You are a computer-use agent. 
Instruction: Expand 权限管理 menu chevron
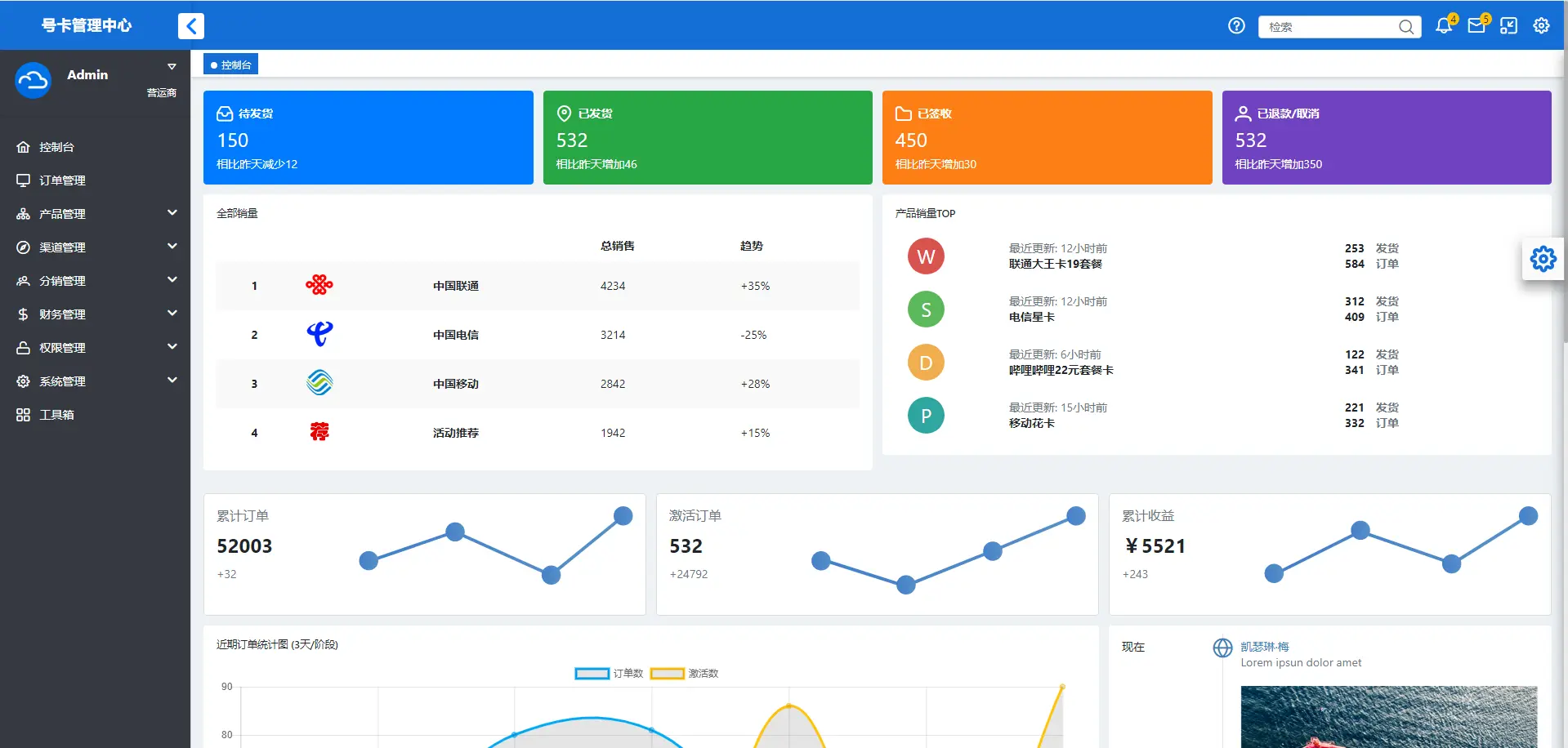click(172, 347)
